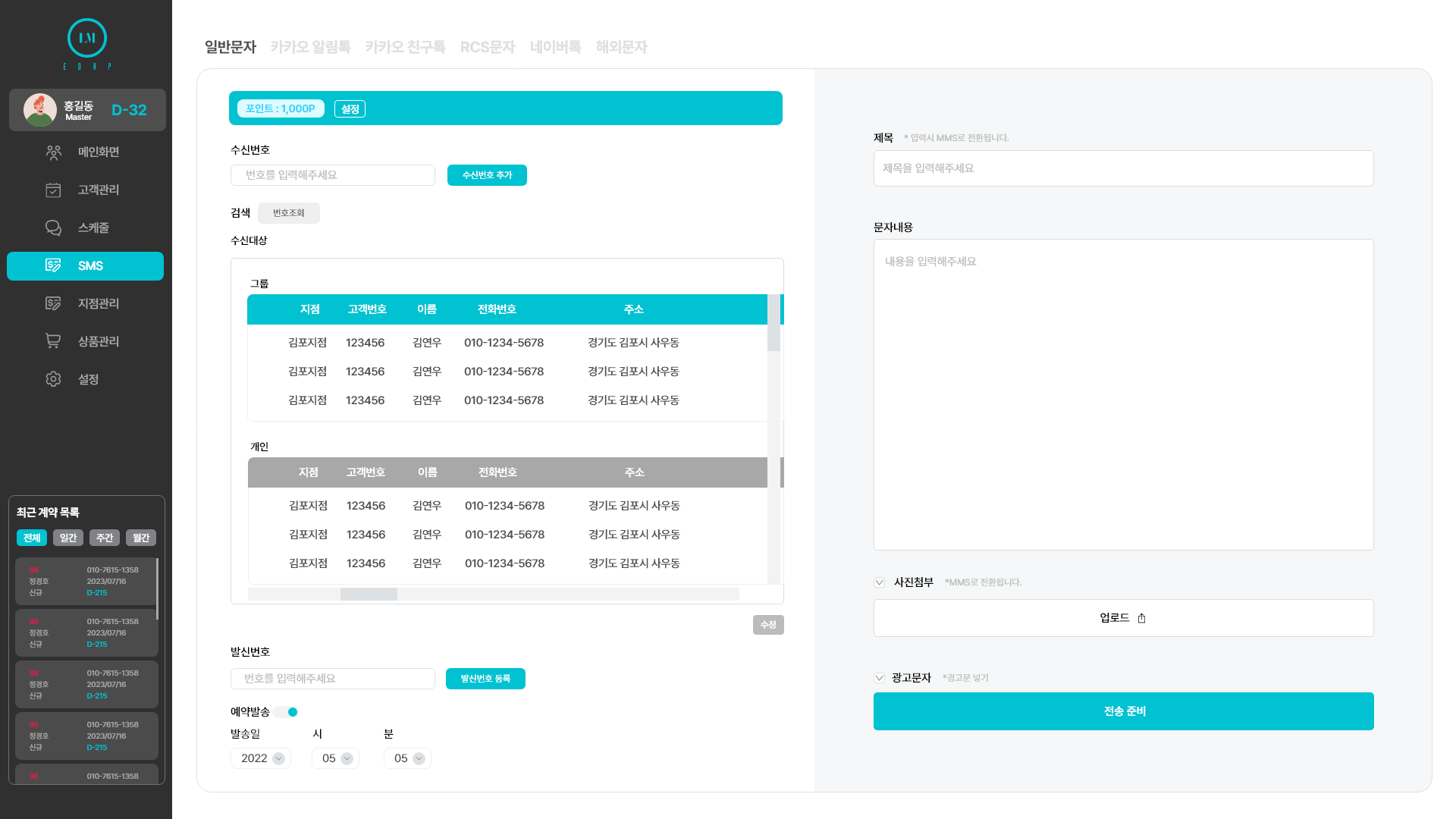Click the 발신번호 등록 button
This screenshot has height=819, width=1456.
[485, 679]
